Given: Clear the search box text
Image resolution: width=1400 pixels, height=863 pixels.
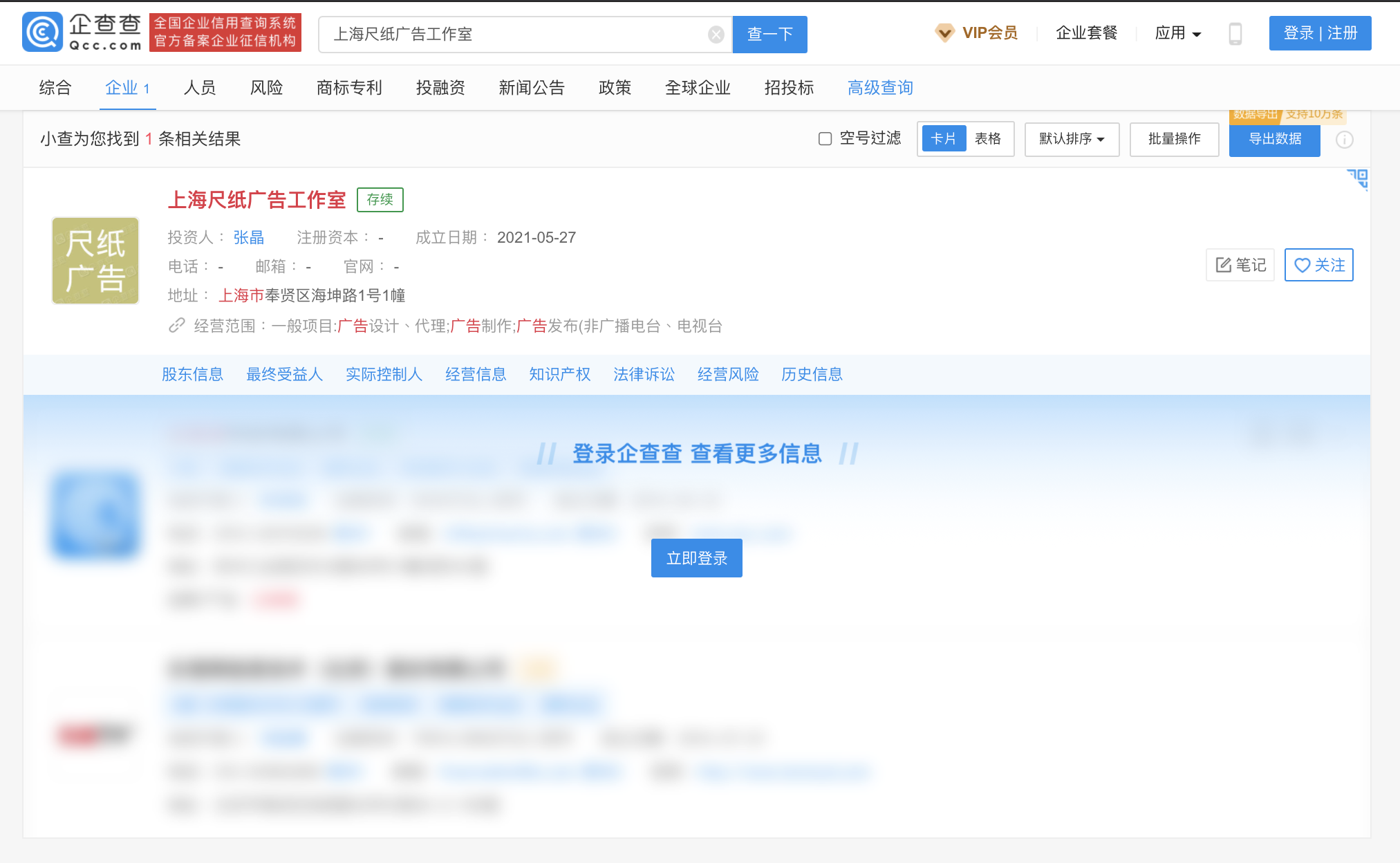Looking at the screenshot, I should (x=716, y=35).
